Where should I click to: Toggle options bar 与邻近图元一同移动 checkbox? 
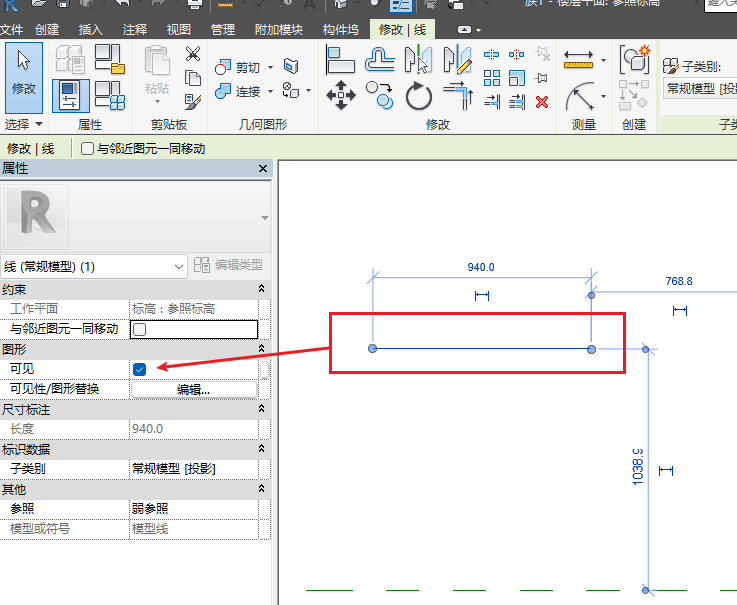pos(87,149)
